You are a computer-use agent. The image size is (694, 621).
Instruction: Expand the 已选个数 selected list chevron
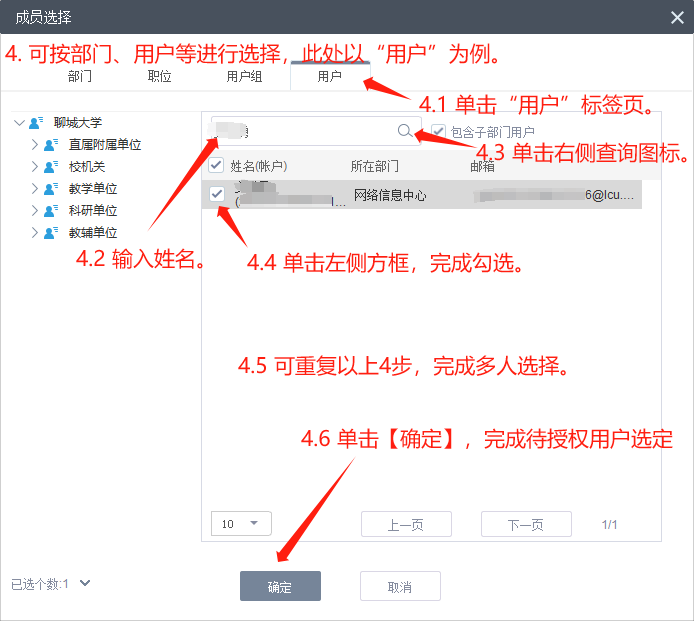point(85,583)
